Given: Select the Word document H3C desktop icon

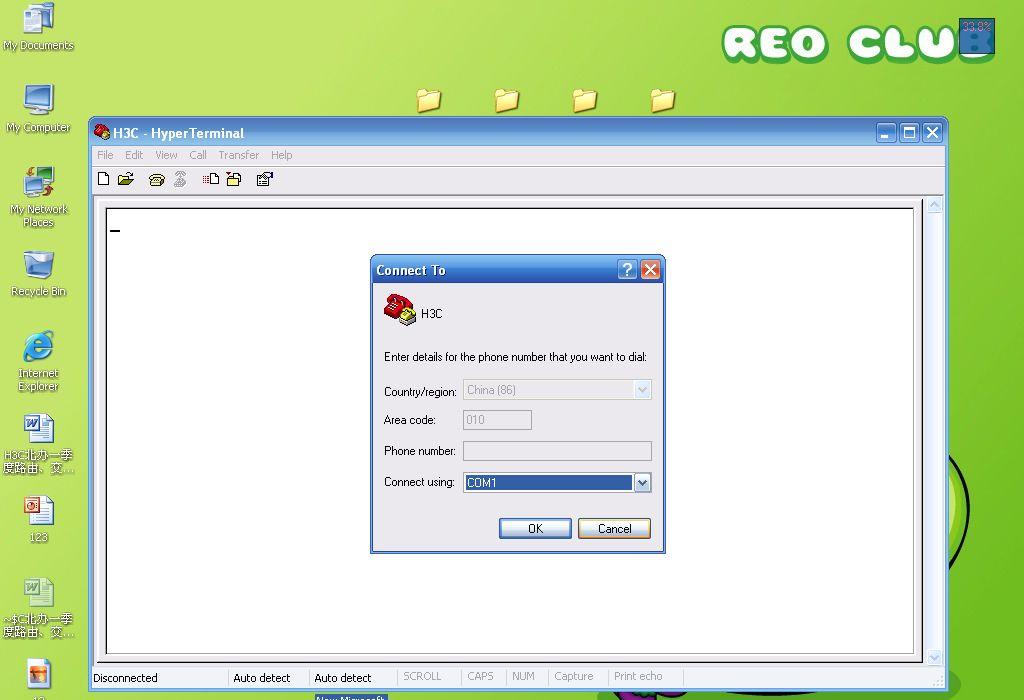Looking at the screenshot, I should (38, 444).
